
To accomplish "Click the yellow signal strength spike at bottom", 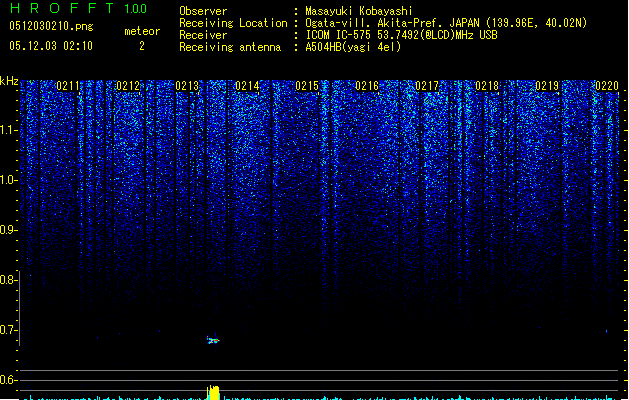I will [x=213, y=392].
